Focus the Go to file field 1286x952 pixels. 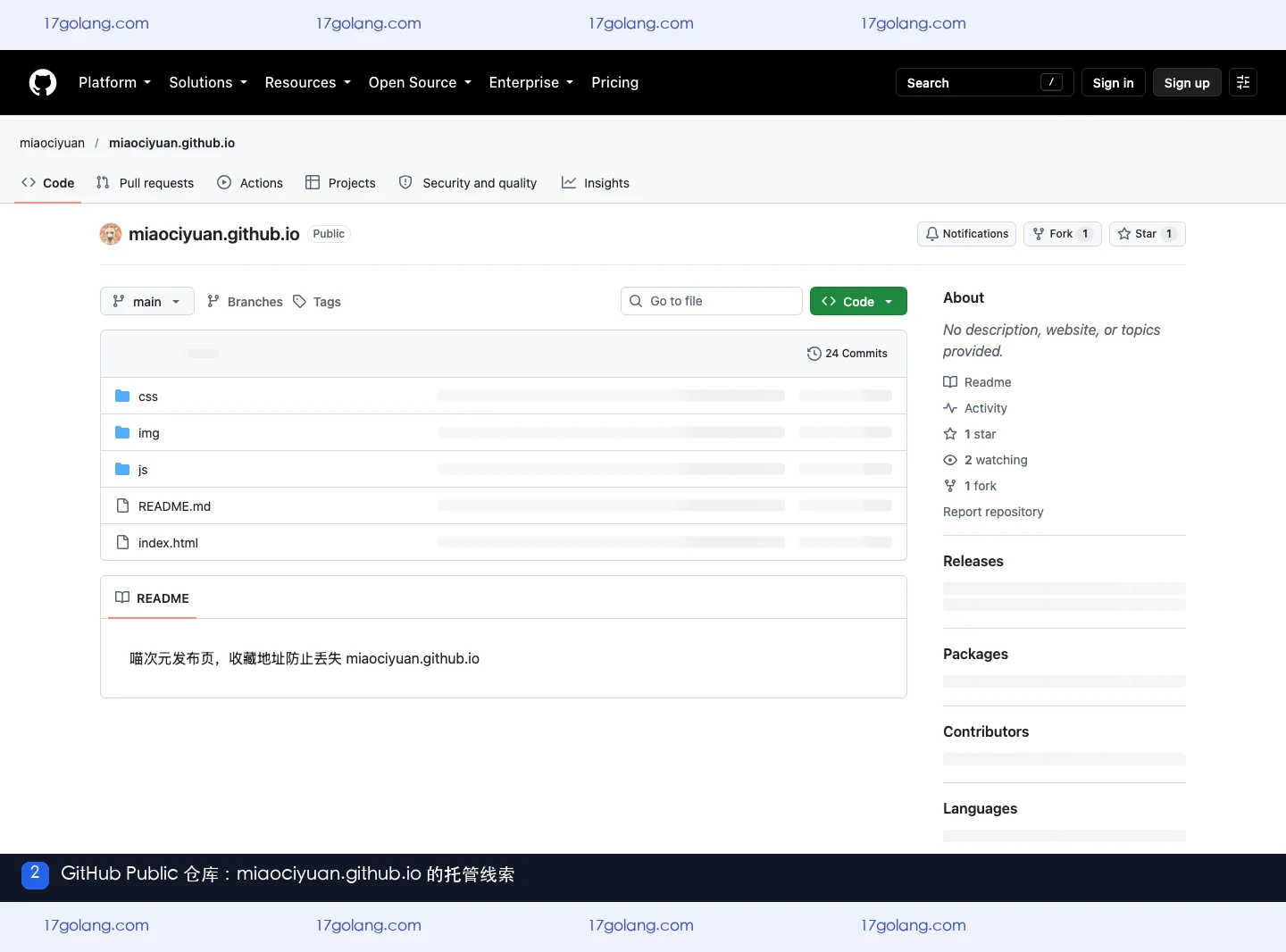(x=712, y=301)
